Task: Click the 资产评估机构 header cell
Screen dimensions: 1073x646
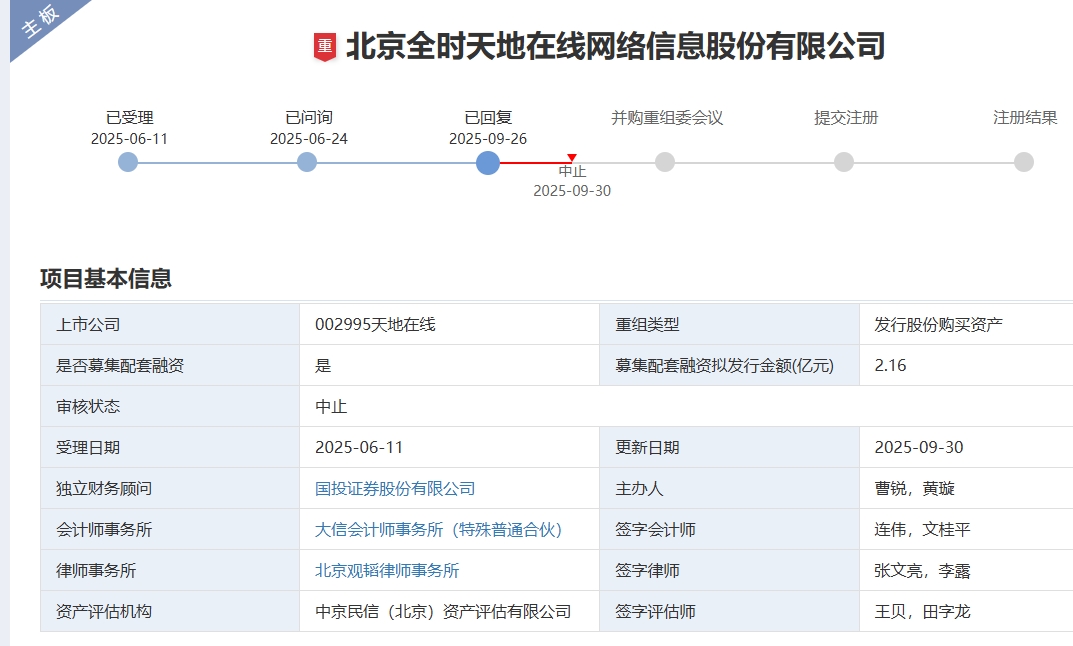Action: (170, 611)
